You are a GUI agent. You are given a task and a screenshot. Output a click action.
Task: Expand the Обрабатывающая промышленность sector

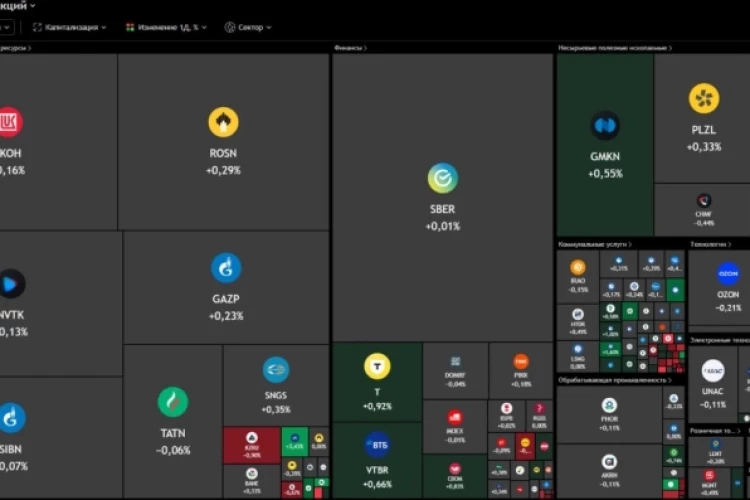[615, 380]
